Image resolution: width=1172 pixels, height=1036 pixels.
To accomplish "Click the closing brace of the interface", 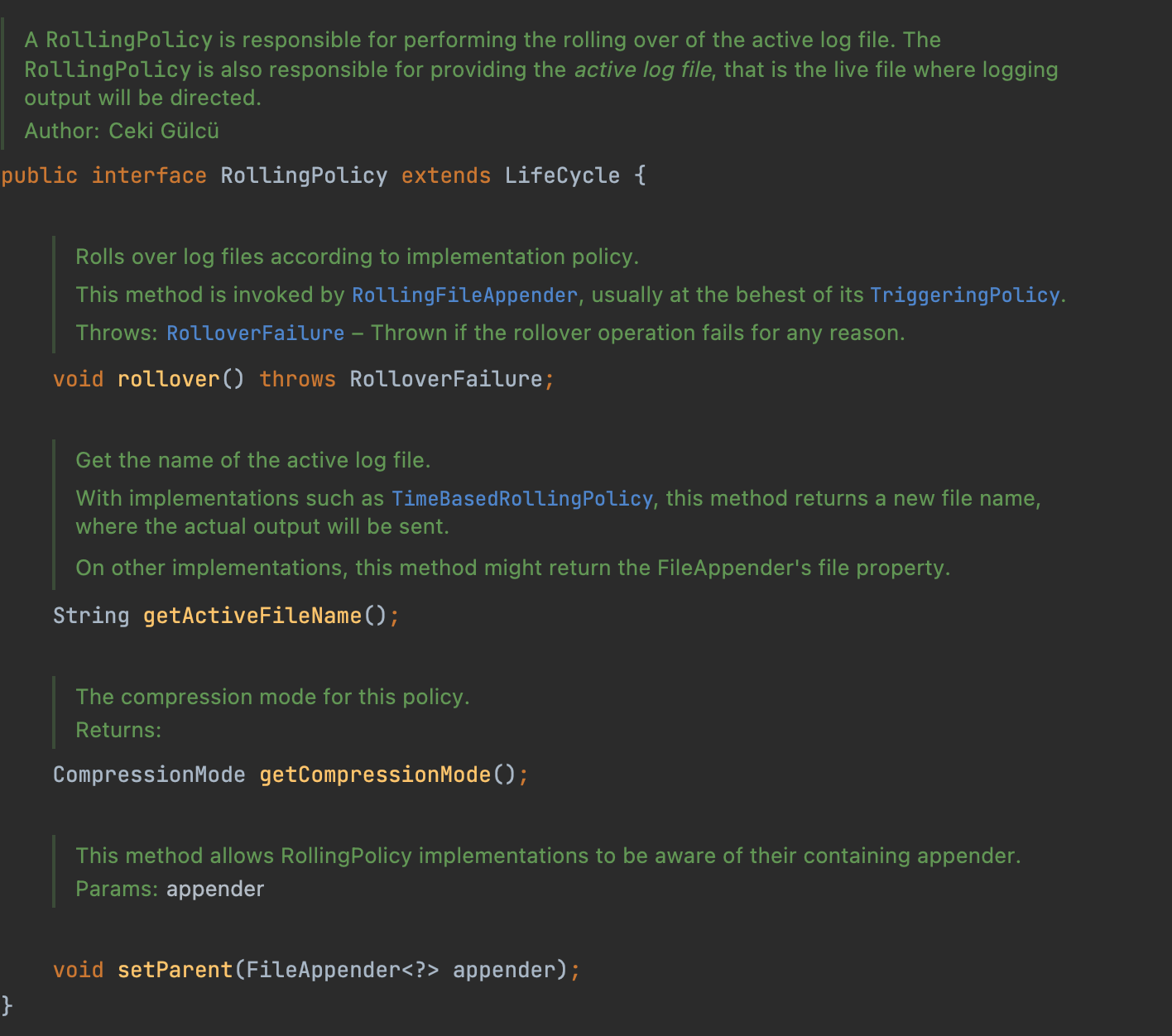I will [x=7, y=1005].
